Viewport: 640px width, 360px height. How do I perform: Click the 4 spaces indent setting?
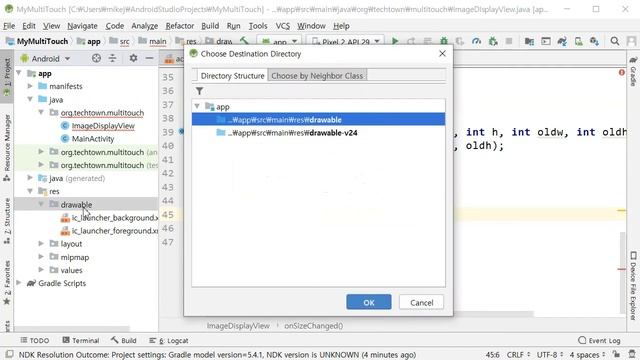pos(587,355)
